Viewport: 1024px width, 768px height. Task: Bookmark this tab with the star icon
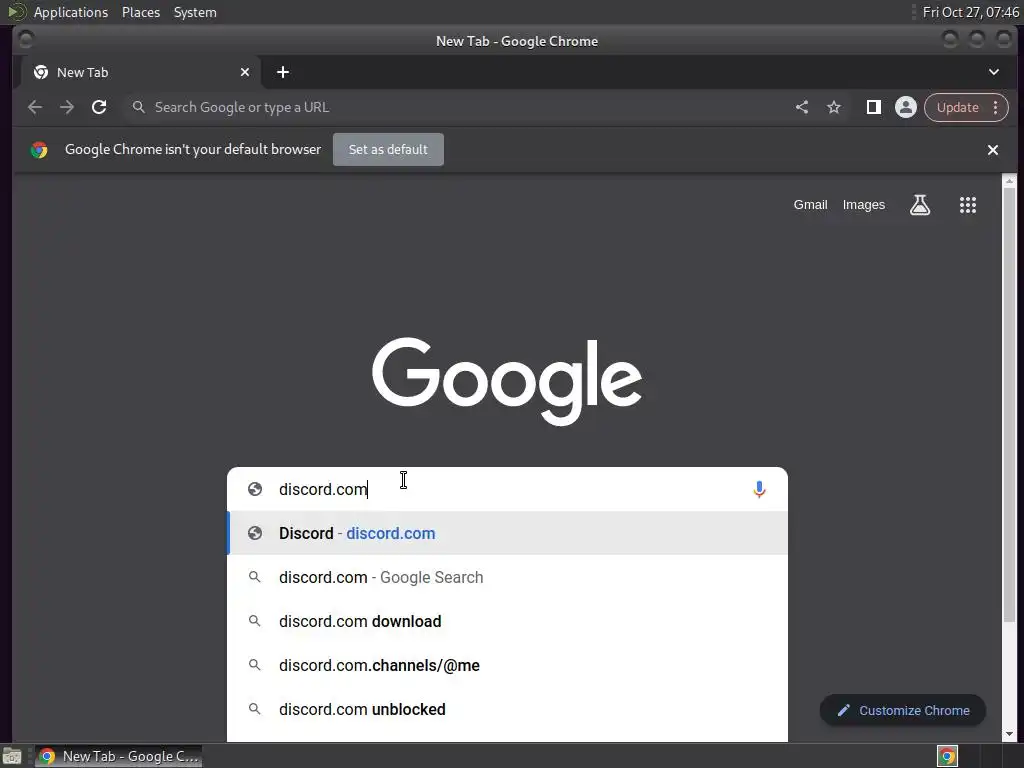(834, 107)
